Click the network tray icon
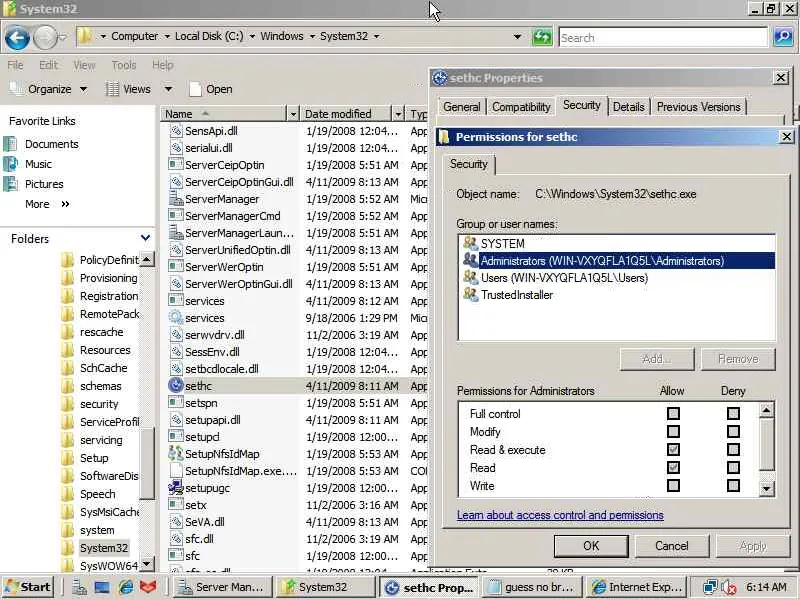Image resolution: width=800 pixels, height=600 pixels. (710, 587)
